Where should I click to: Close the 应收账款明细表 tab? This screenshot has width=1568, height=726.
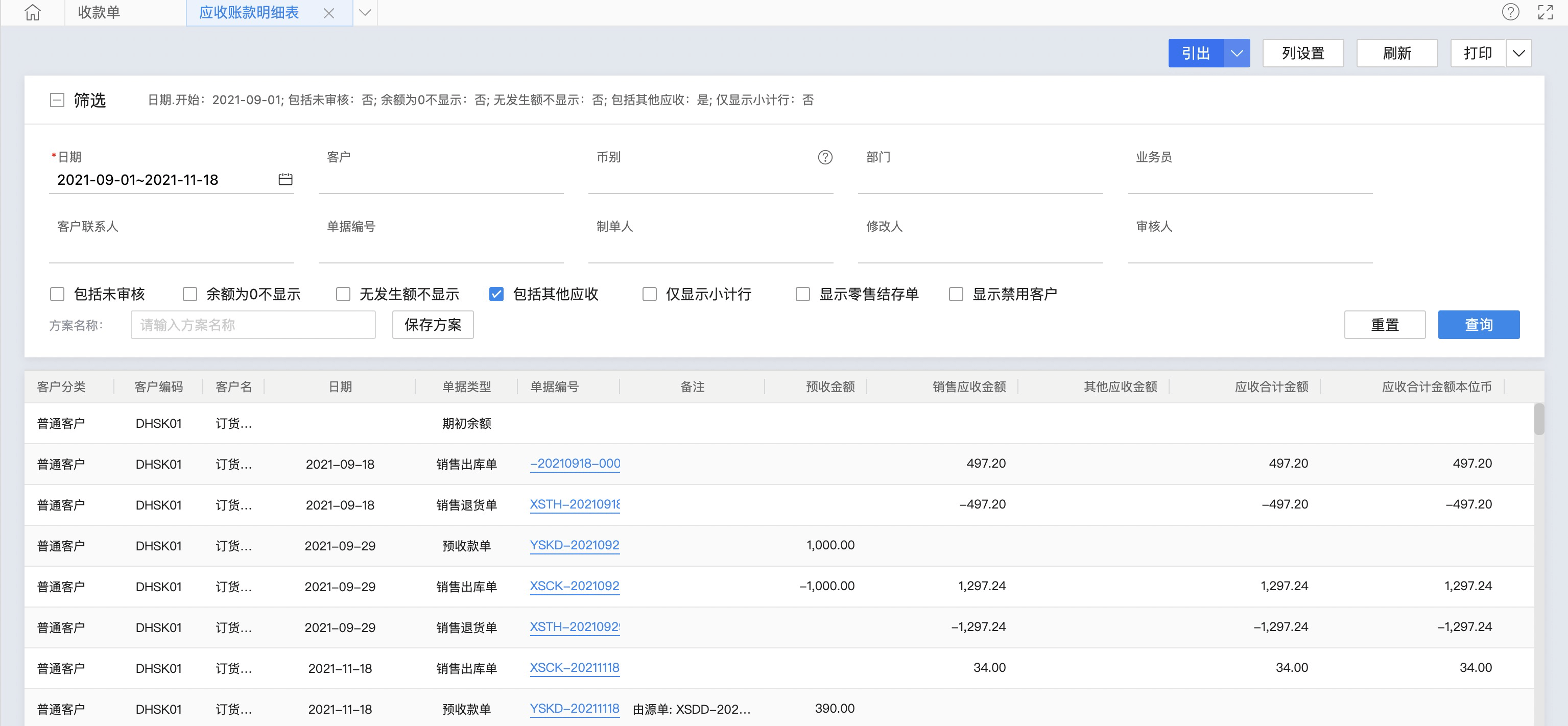[x=329, y=13]
